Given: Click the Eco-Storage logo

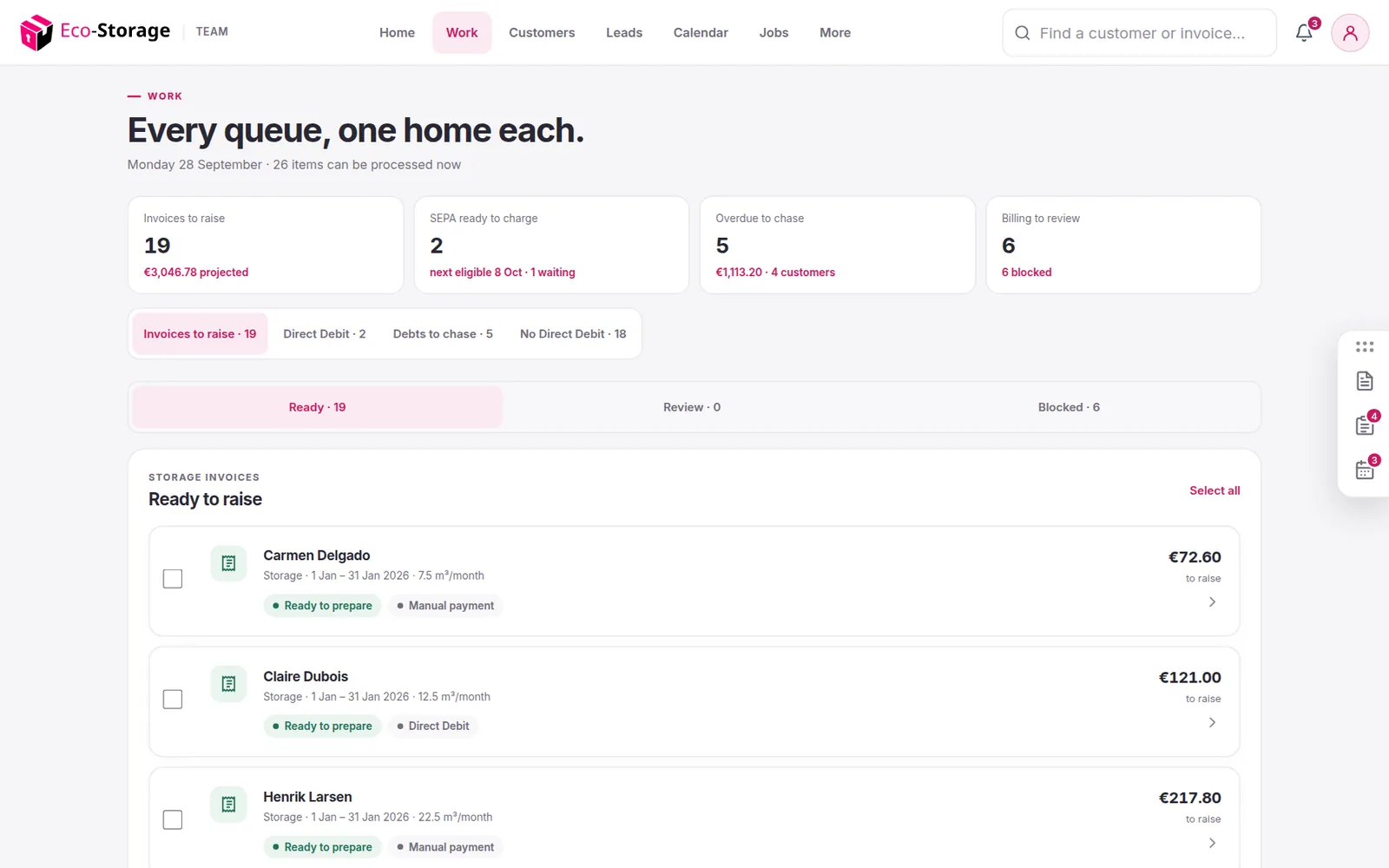Looking at the screenshot, I should pos(95,32).
